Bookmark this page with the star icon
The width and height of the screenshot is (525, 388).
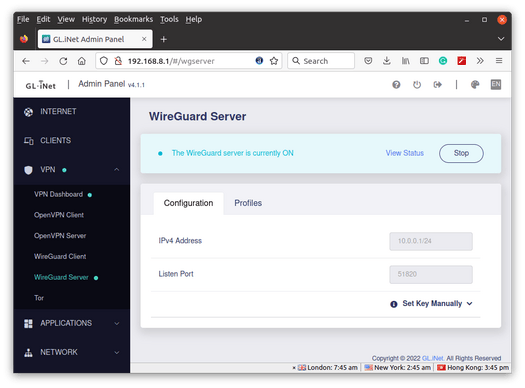(274, 61)
